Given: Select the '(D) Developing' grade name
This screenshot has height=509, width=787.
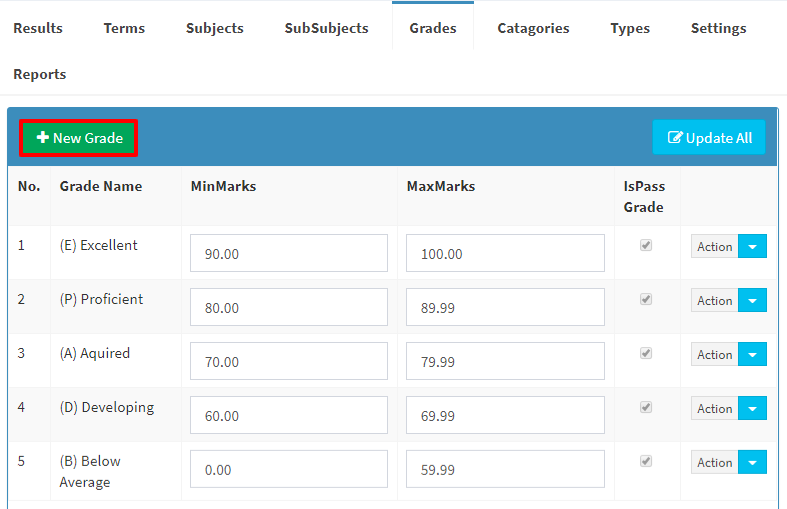Looking at the screenshot, I should (107, 407).
